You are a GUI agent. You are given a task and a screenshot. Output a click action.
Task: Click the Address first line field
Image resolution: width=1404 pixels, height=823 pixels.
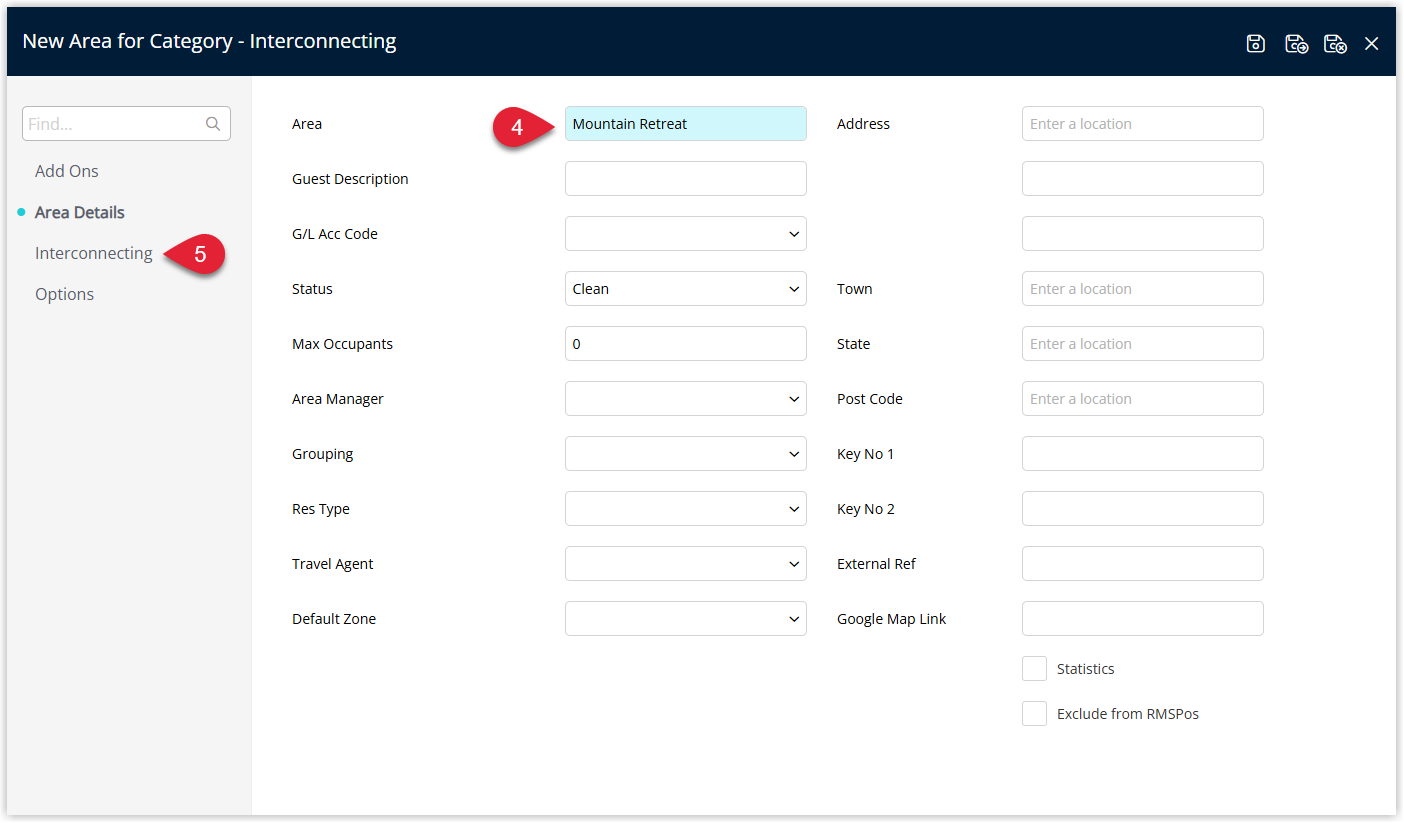(1143, 124)
